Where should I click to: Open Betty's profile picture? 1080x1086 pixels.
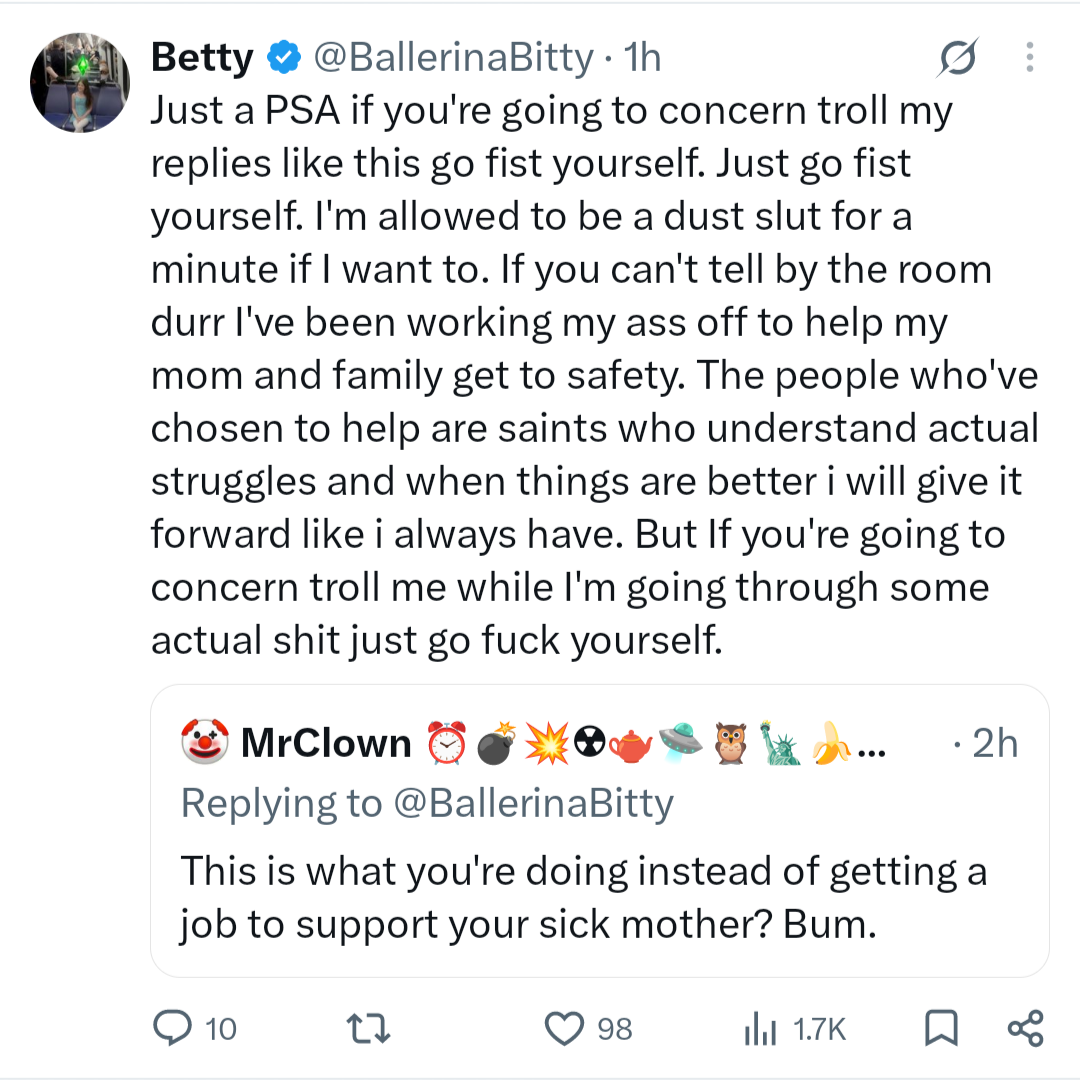click(80, 82)
